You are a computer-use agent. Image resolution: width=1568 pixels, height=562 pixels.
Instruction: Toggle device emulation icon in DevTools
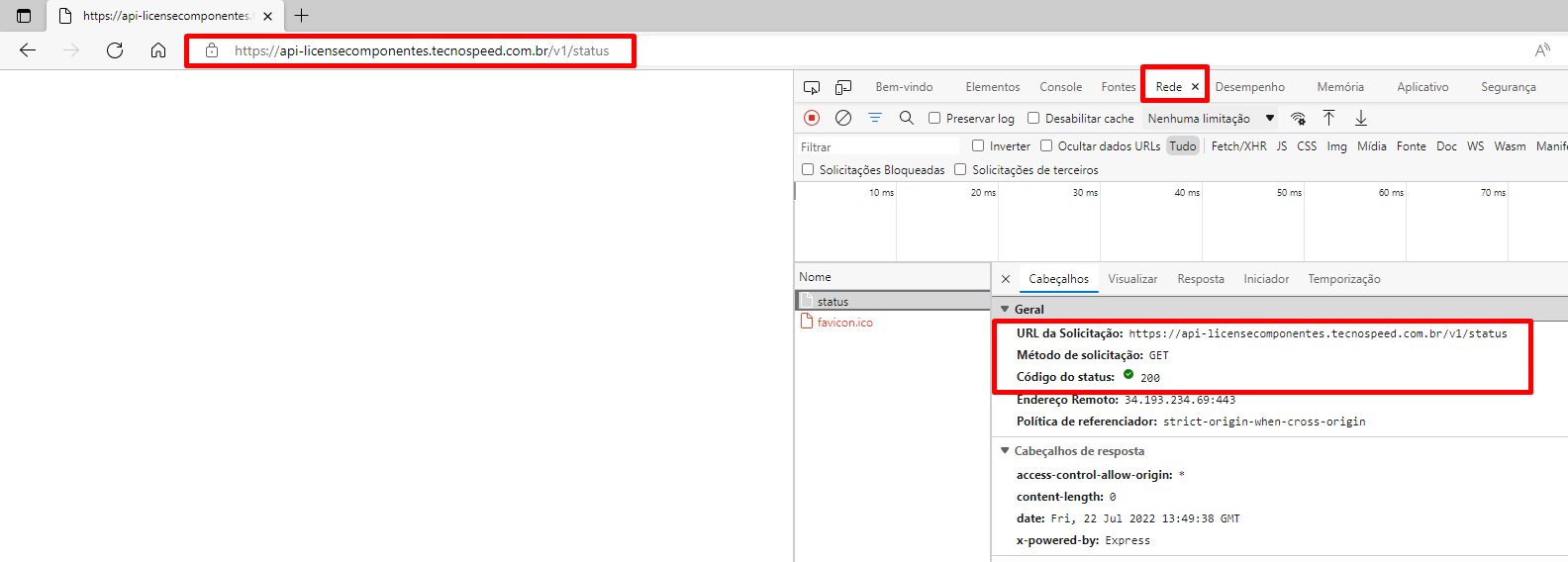tap(843, 87)
